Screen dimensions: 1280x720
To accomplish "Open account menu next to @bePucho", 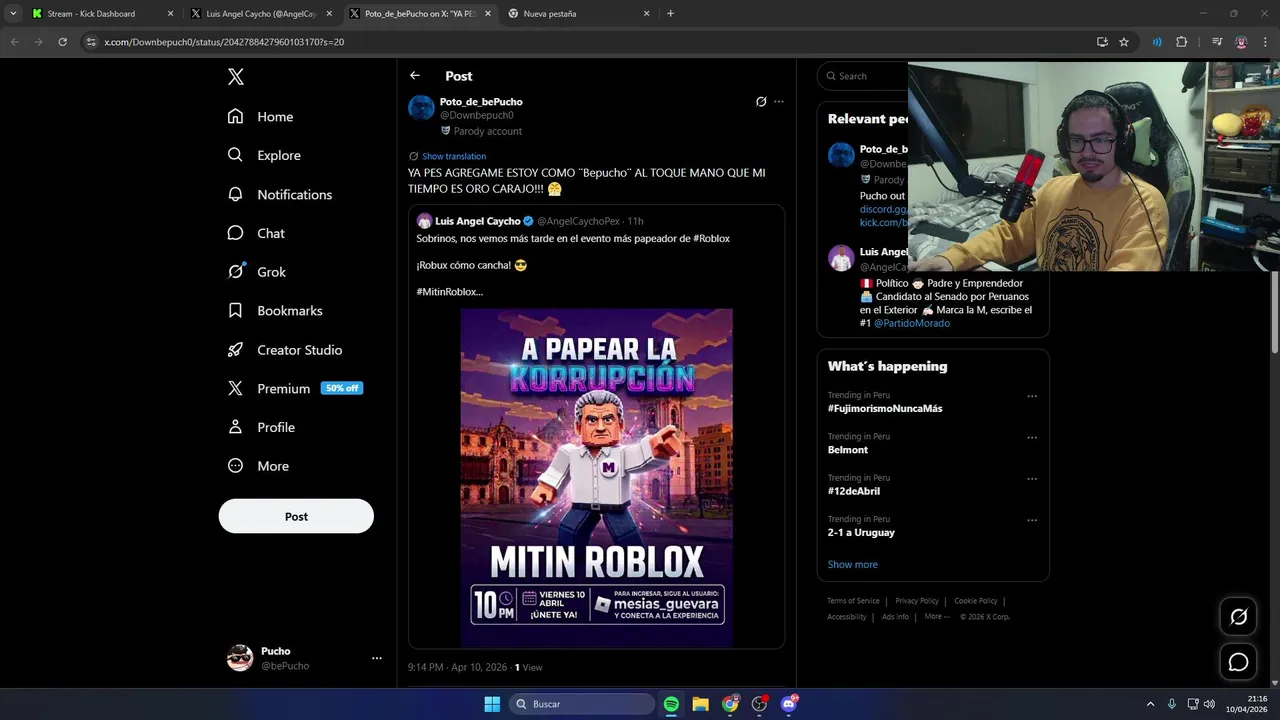I will click(377, 658).
